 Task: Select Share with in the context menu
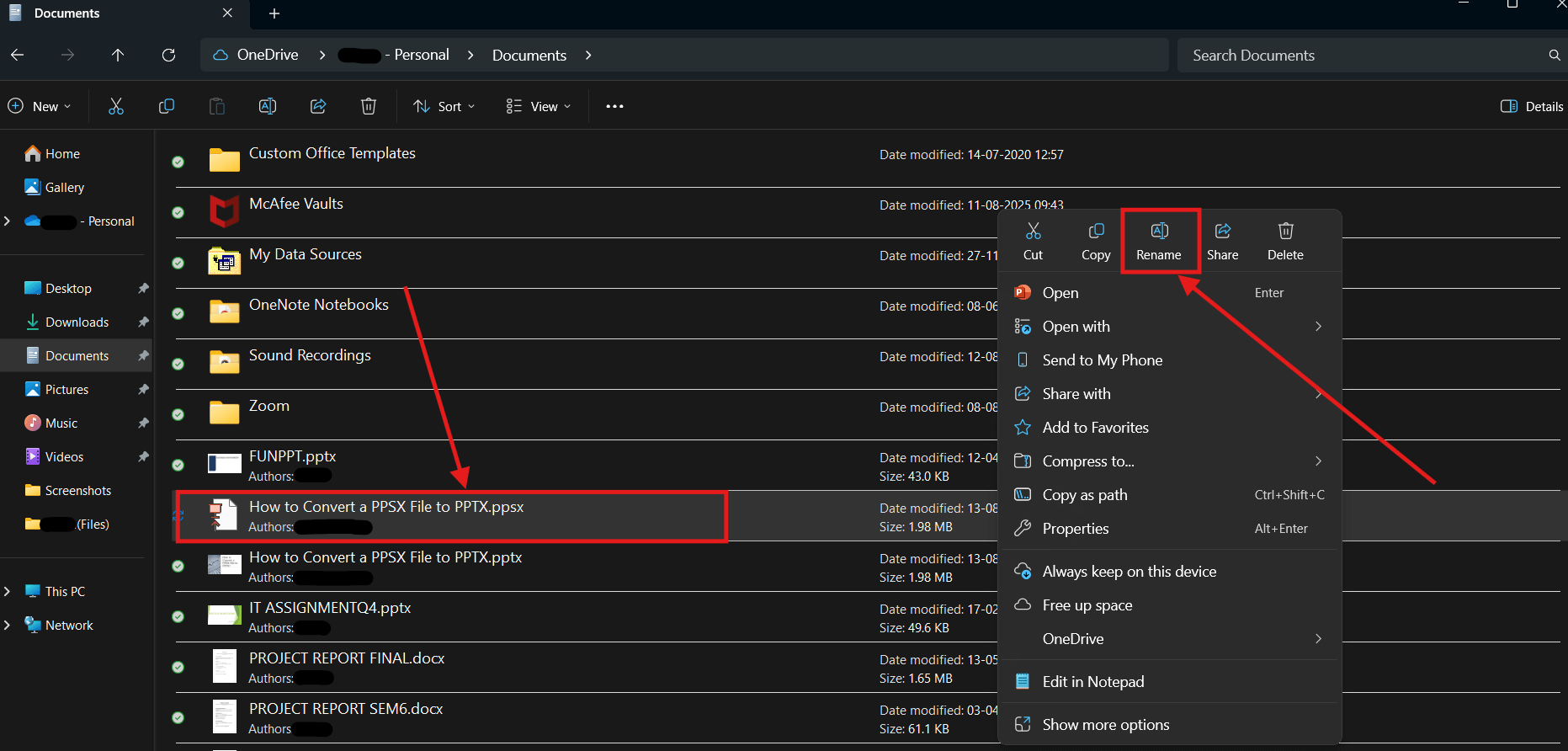pyautogui.click(x=1169, y=394)
